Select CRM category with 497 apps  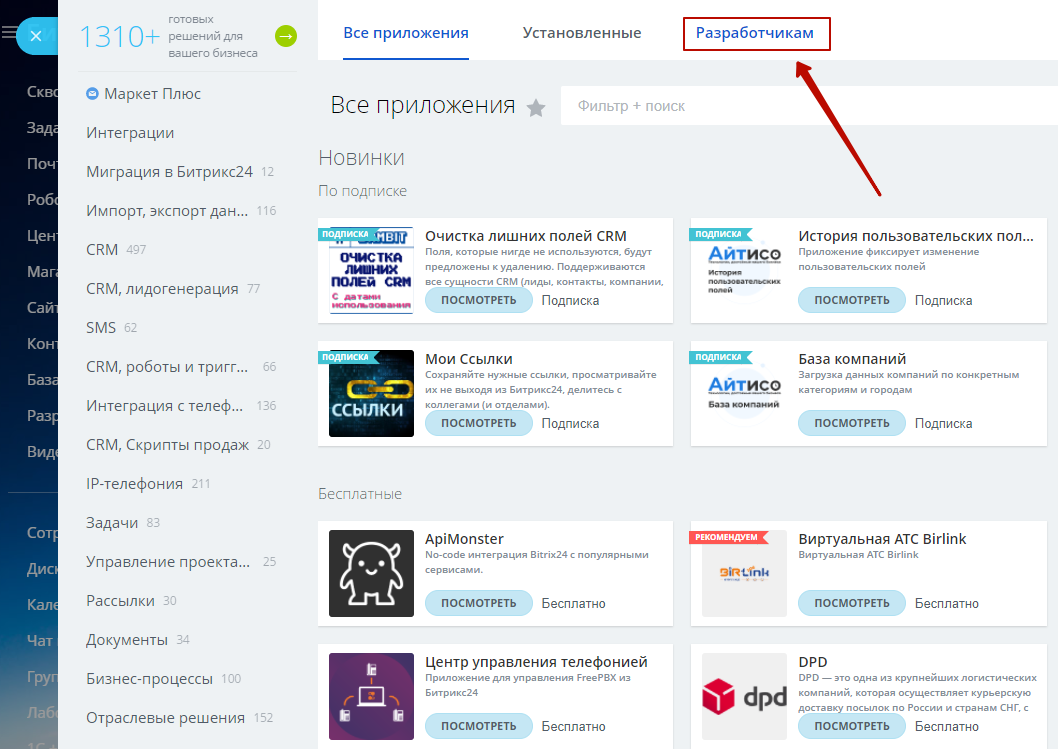coord(102,250)
